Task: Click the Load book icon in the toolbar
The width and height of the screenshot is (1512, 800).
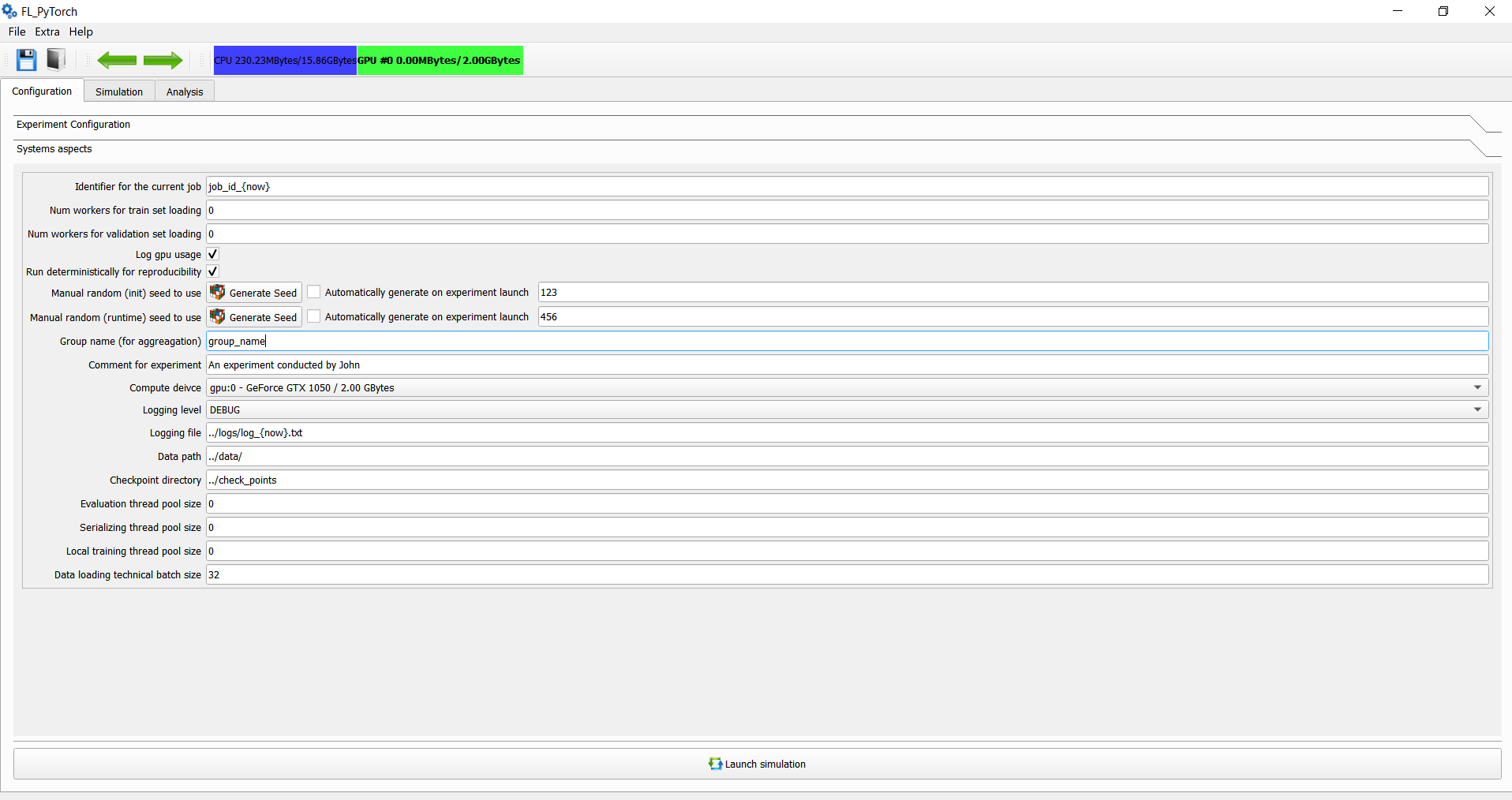Action: click(56, 60)
